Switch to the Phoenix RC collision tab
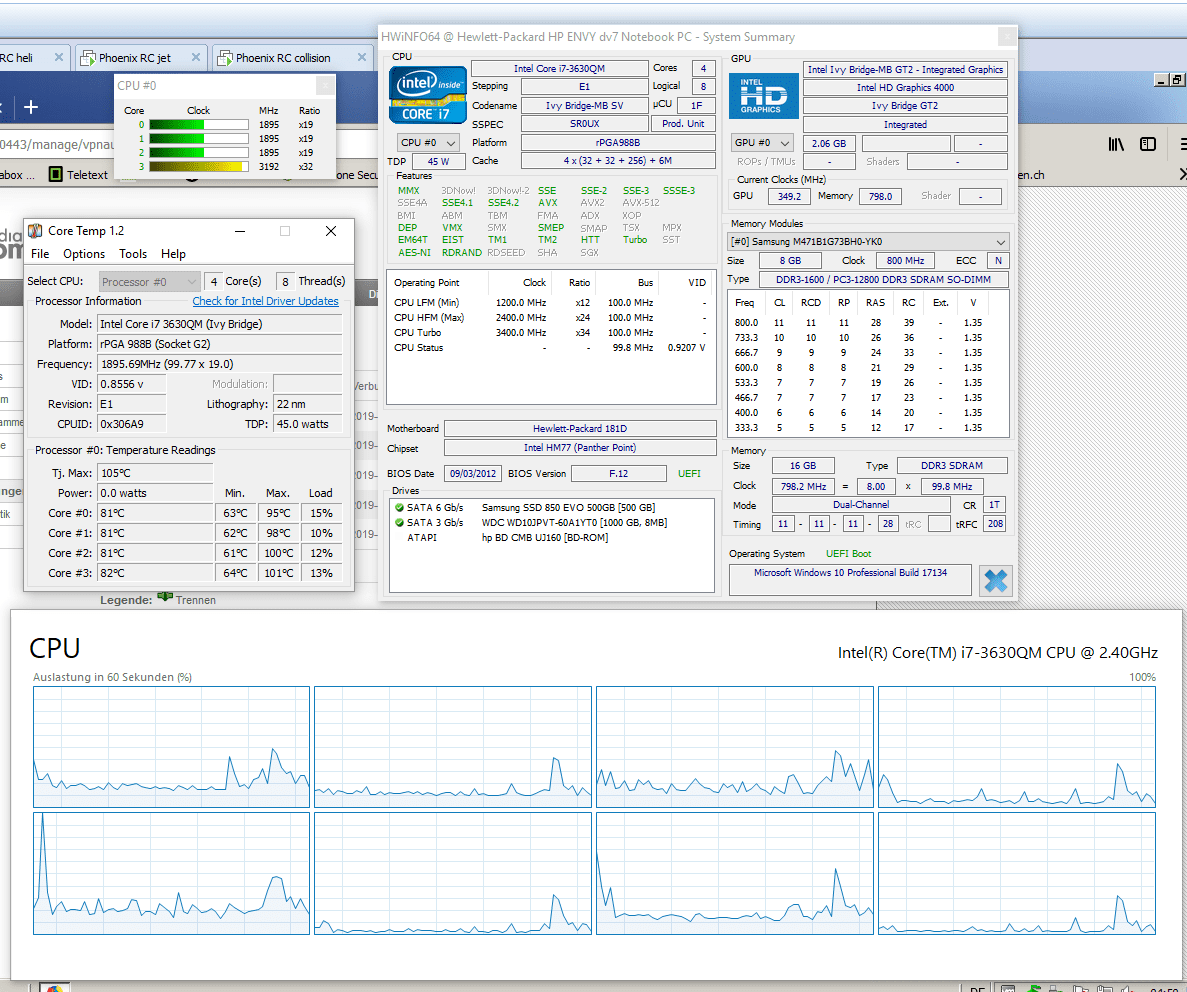Image resolution: width=1187 pixels, height=992 pixels. click(x=293, y=58)
